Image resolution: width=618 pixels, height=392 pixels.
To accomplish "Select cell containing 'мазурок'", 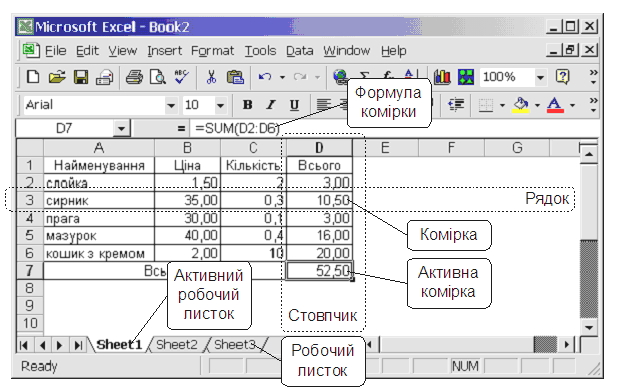I will click(99, 236).
